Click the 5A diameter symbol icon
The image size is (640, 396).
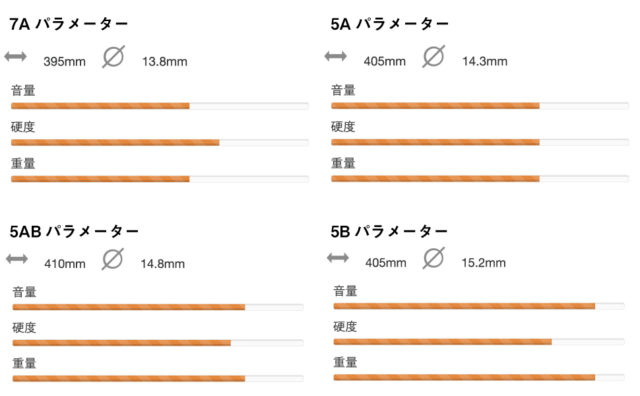pos(433,56)
